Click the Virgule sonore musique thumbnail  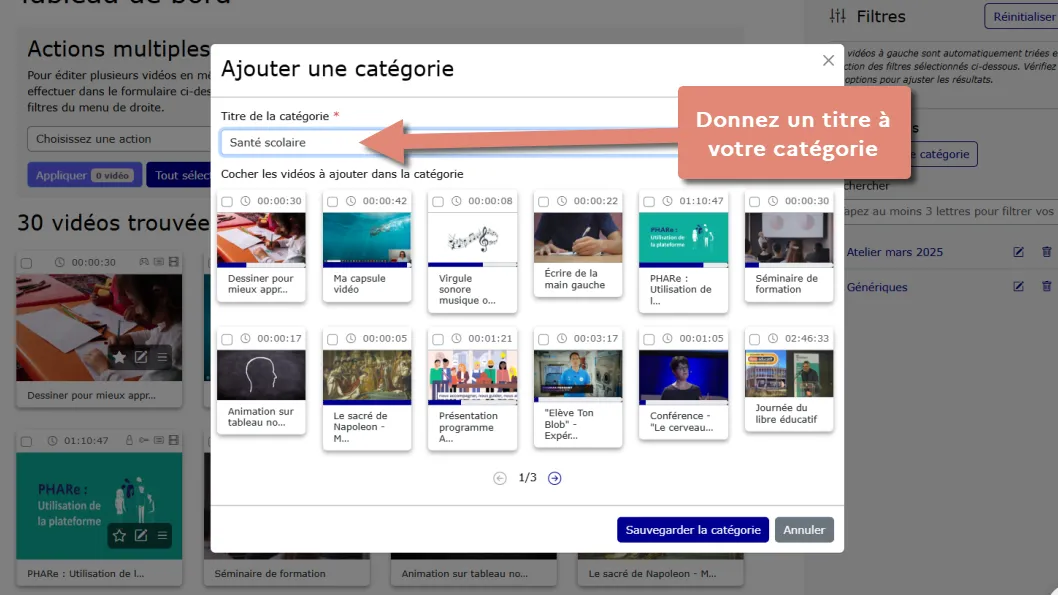(472, 239)
